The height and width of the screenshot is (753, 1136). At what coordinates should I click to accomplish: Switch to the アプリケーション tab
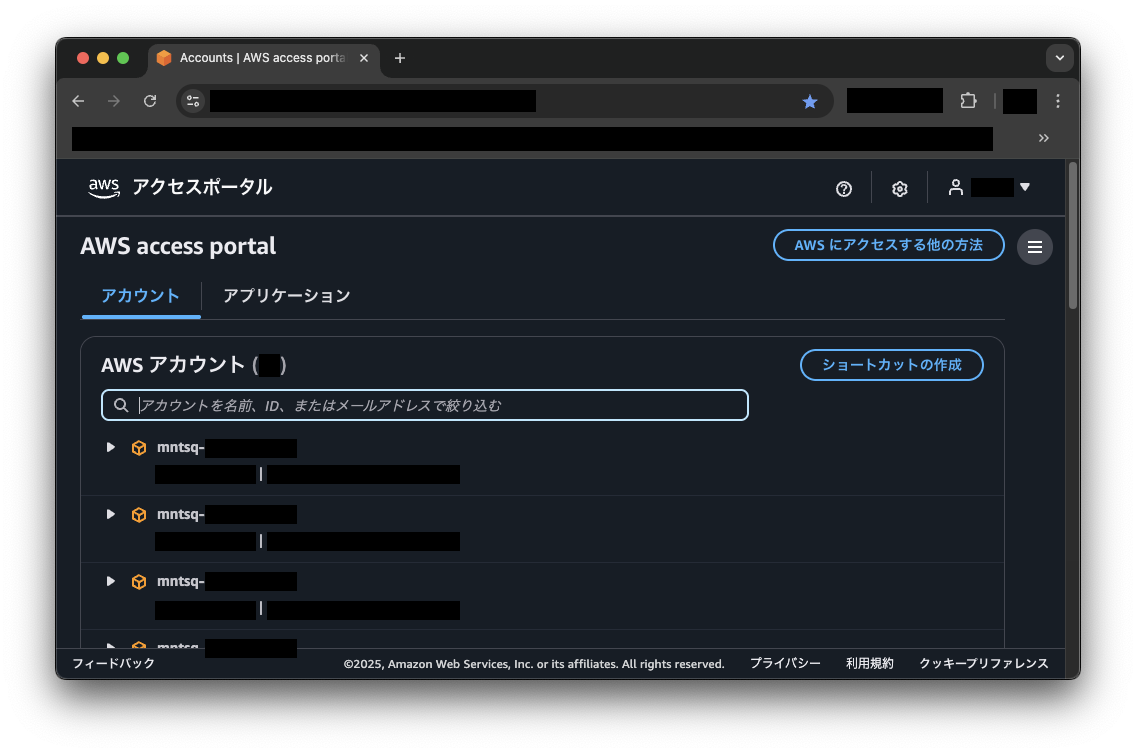tap(287, 296)
